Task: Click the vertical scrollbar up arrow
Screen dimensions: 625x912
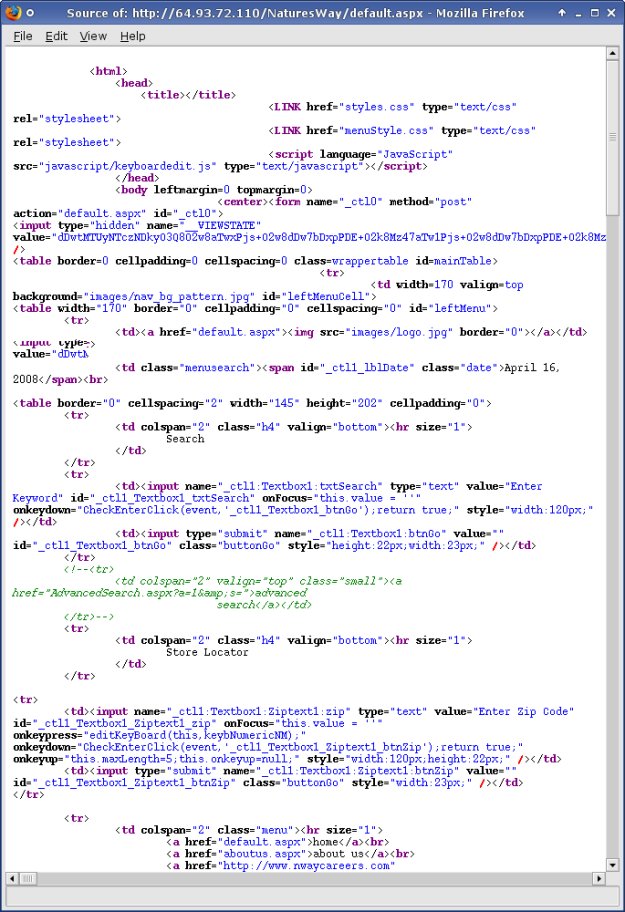Action: (612, 54)
